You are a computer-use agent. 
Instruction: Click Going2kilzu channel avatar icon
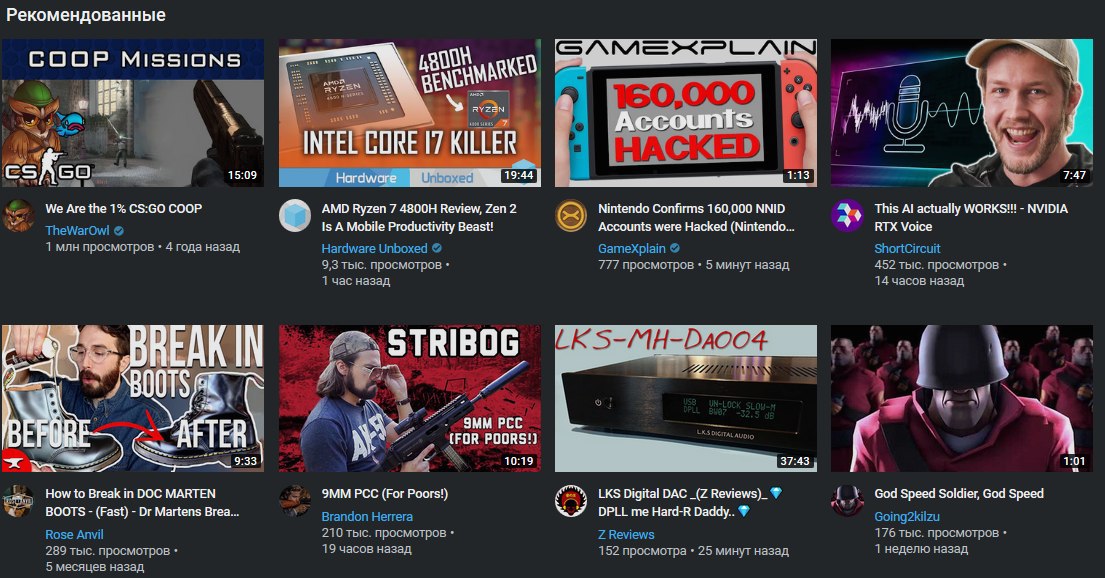[x=847, y=501]
